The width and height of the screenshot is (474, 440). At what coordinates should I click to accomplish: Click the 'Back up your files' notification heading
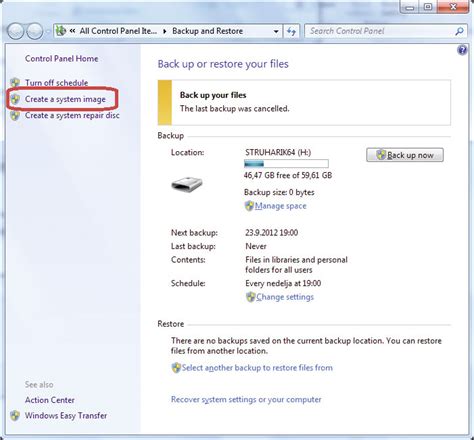213,95
